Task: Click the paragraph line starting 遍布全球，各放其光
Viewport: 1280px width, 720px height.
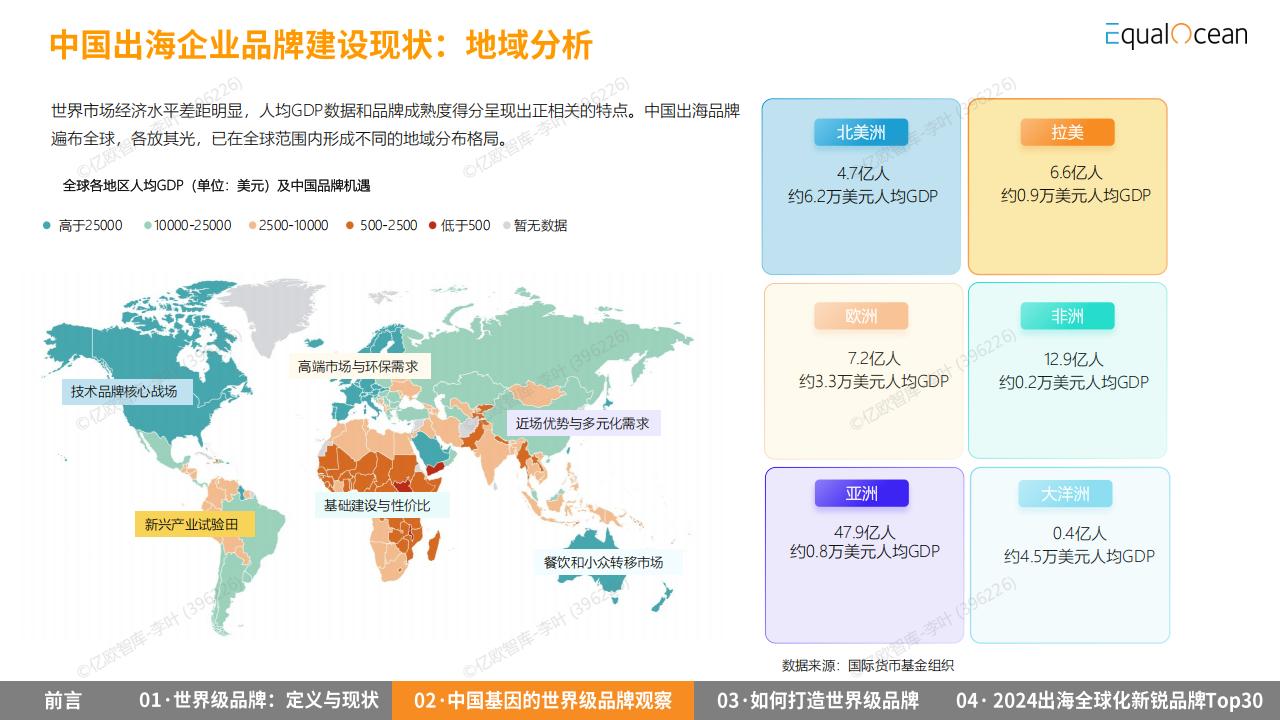Action: [282, 139]
